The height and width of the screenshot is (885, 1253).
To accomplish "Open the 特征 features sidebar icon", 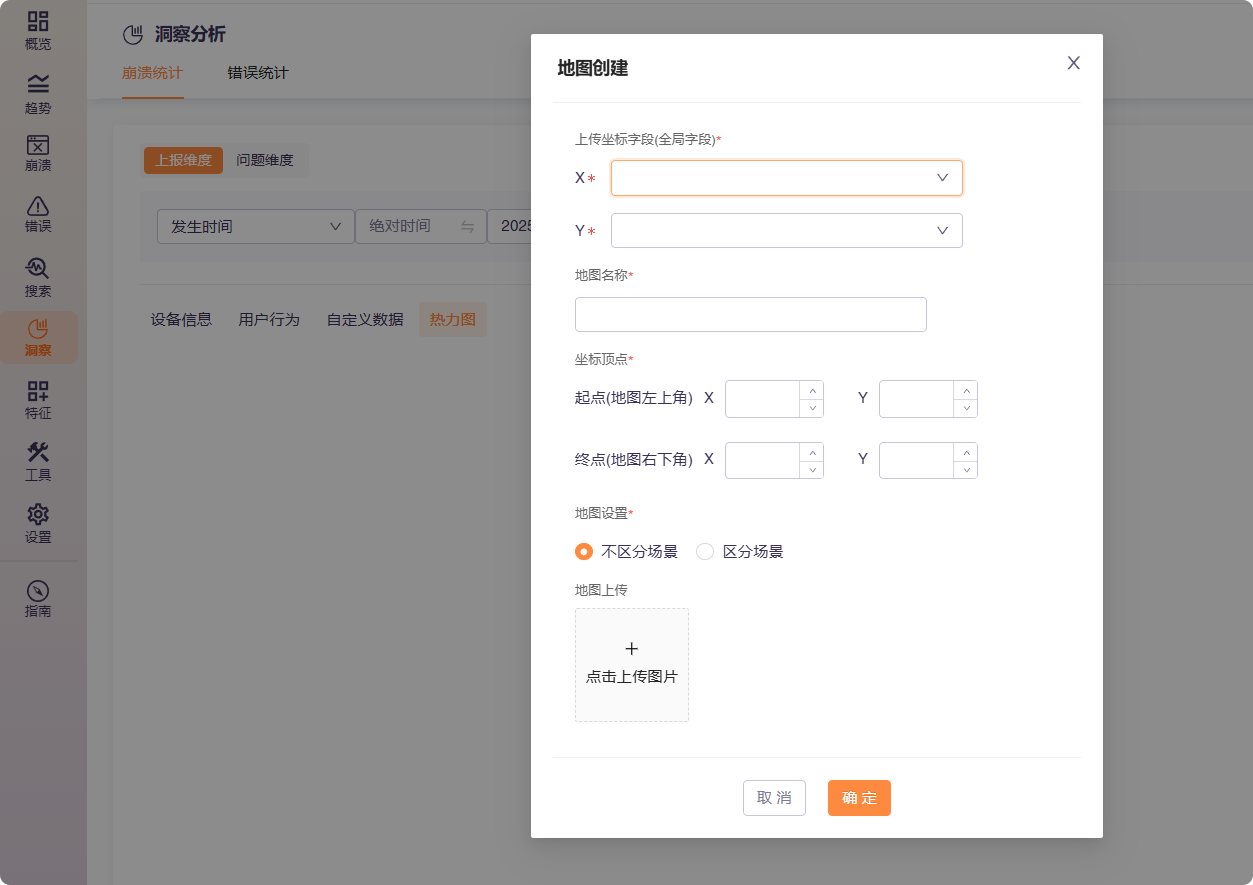I will pyautogui.click(x=38, y=392).
